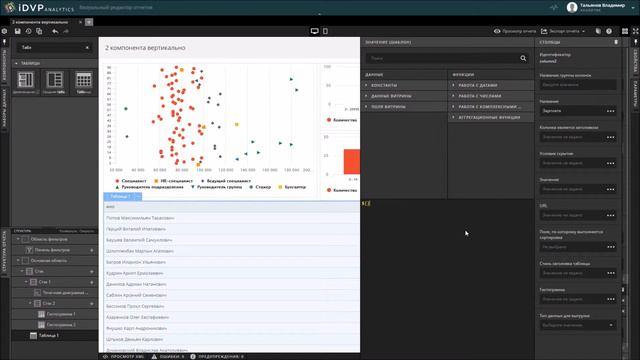
Task: Click the Таблица 1 label on canvas
Action: coord(120,196)
